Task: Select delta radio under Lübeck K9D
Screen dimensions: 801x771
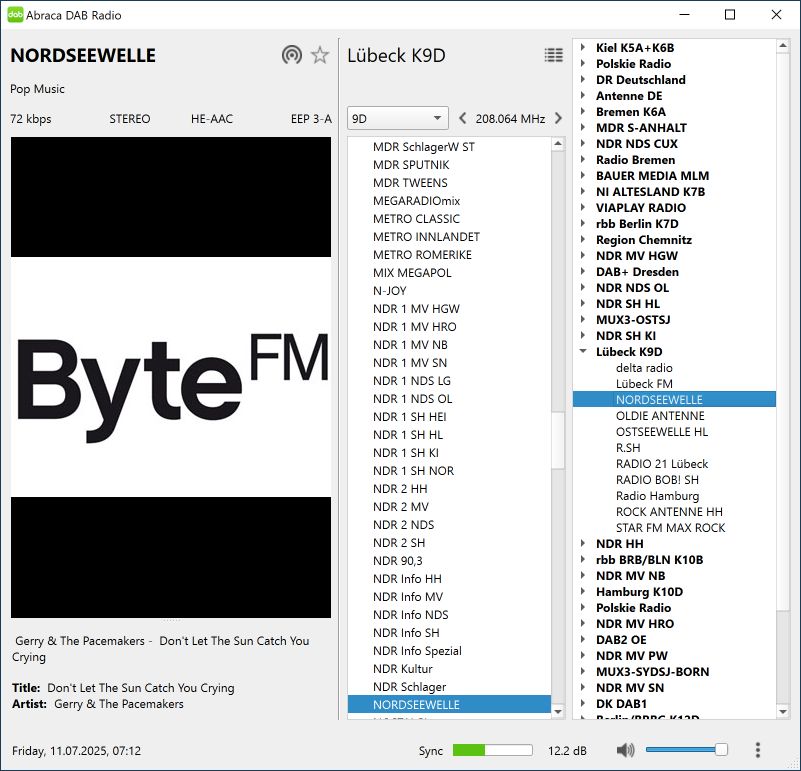Action: (x=644, y=368)
